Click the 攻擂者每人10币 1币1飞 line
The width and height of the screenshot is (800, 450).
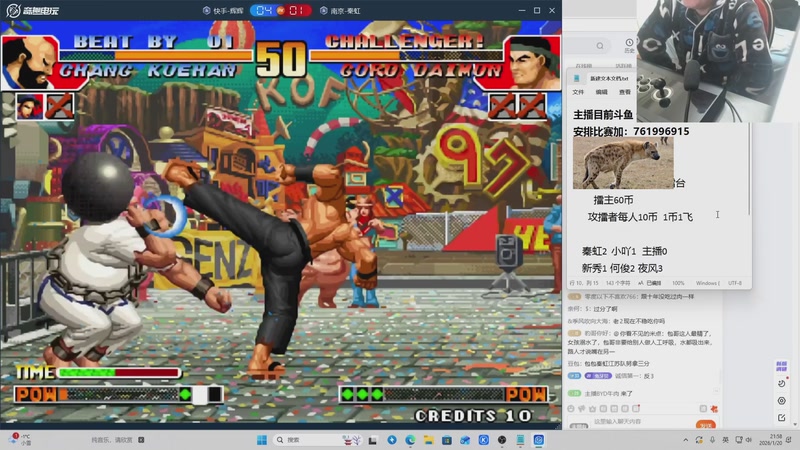(x=640, y=217)
